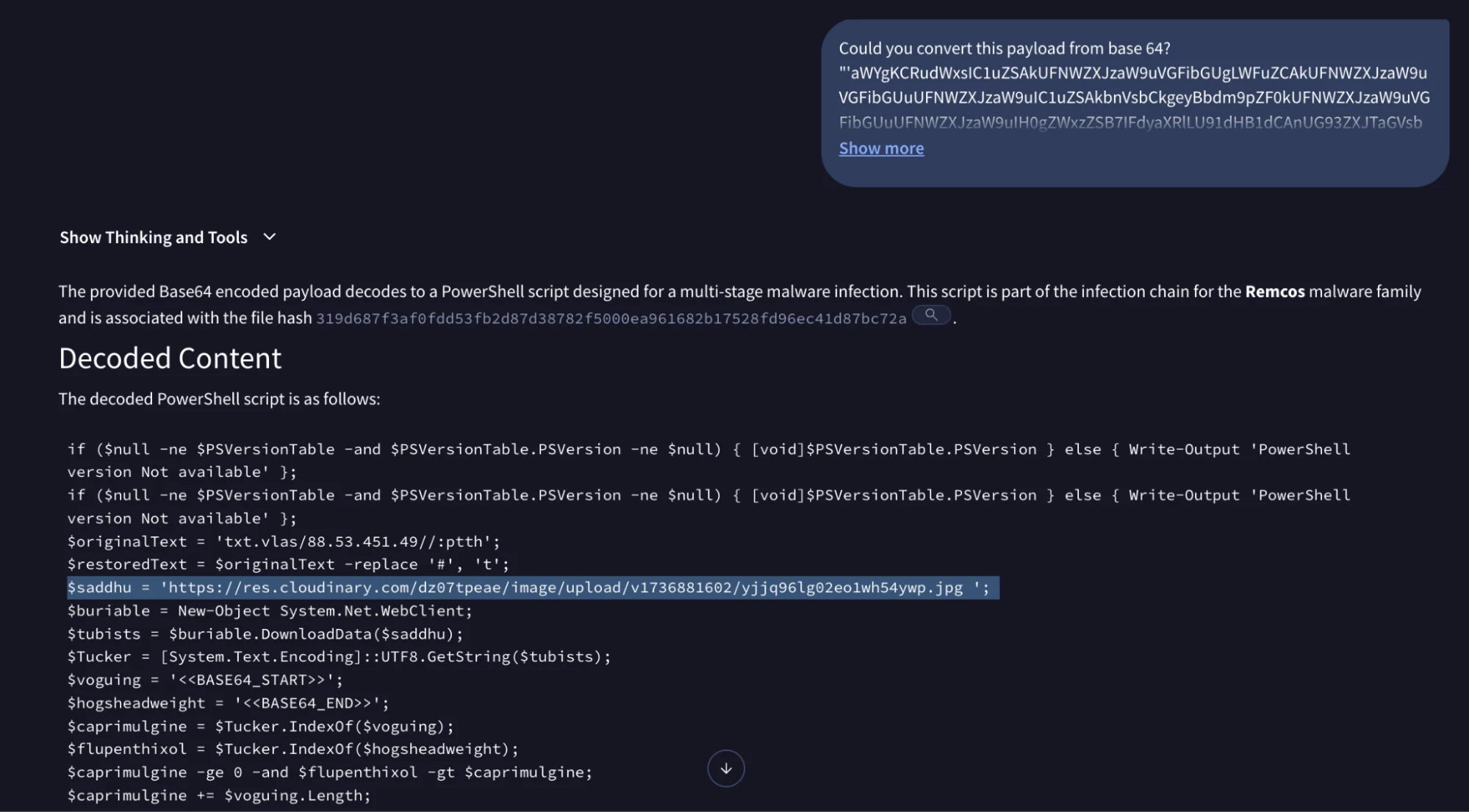
Task: Click the user message starting Could you convert
Action: click(1004, 48)
